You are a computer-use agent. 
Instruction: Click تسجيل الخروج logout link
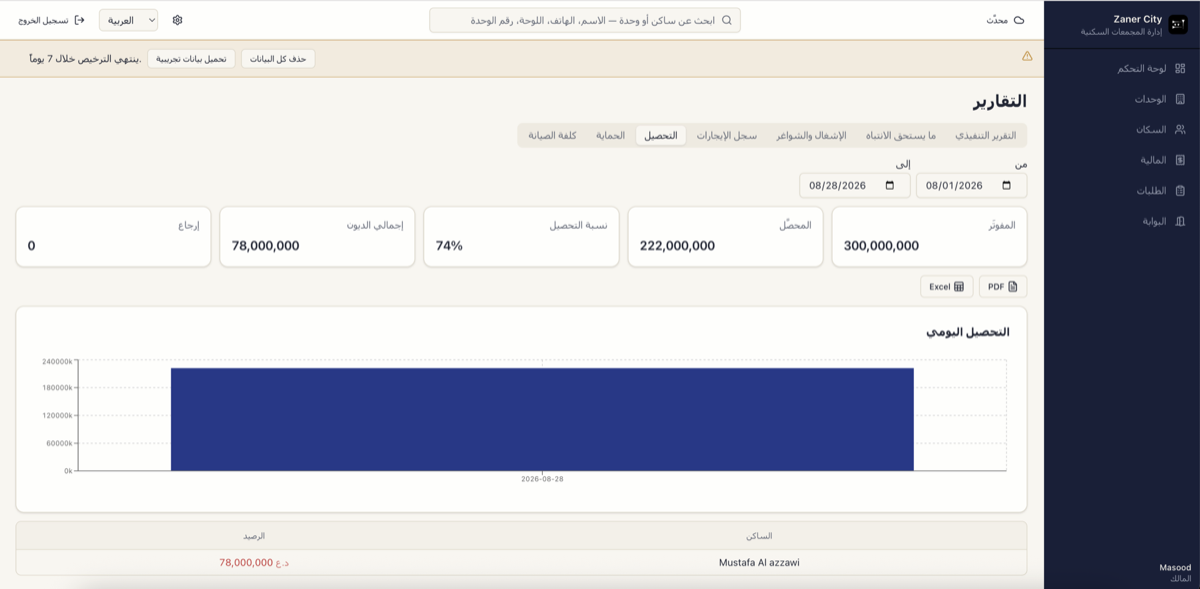click(51, 20)
